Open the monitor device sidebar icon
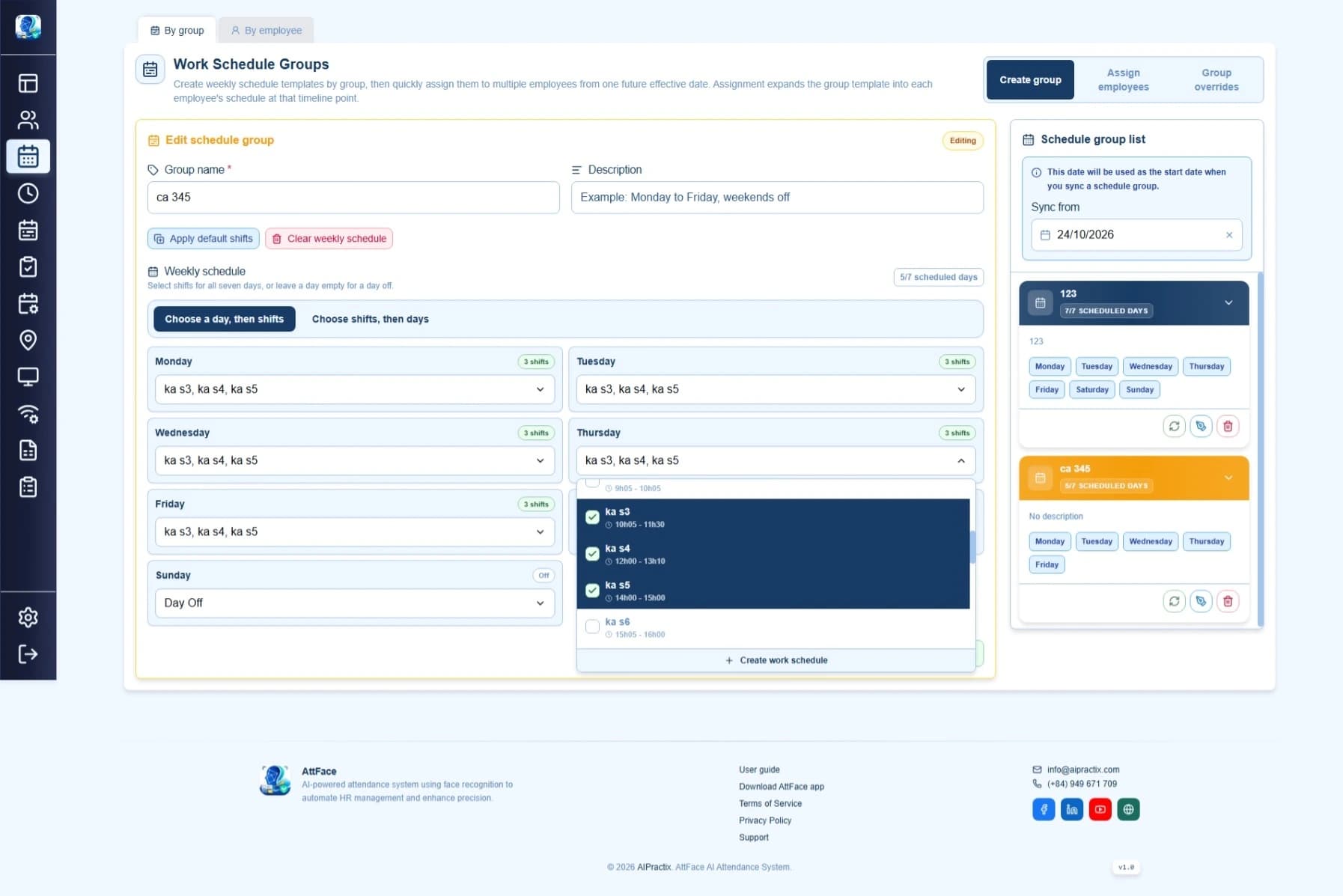The height and width of the screenshot is (896, 1343). click(x=28, y=377)
